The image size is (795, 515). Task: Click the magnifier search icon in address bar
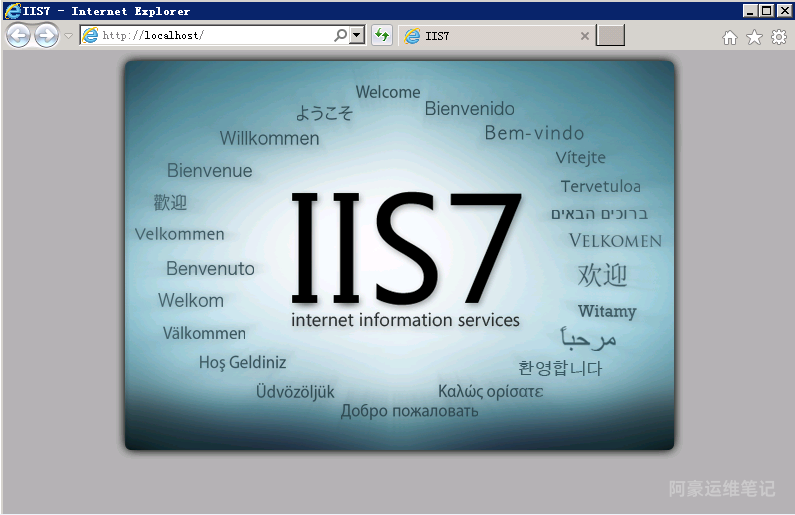click(340, 36)
